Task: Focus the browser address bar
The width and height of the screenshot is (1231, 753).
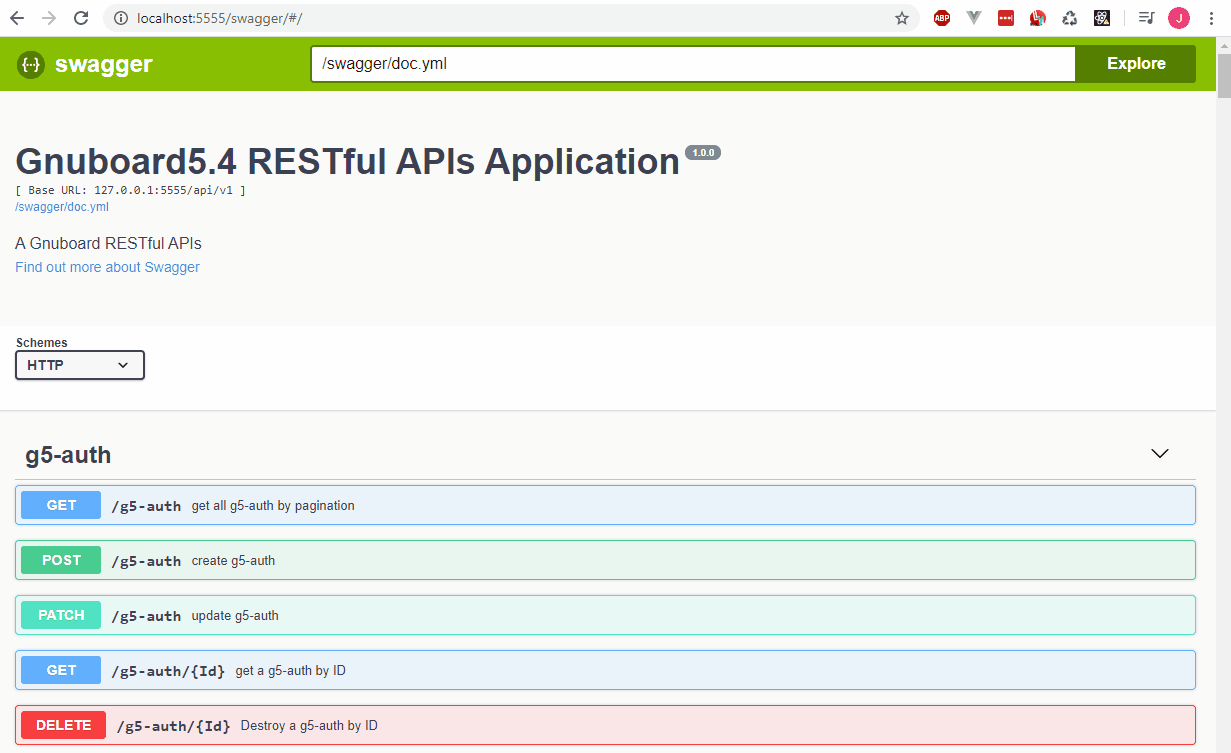Action: [x=510, y=18]
